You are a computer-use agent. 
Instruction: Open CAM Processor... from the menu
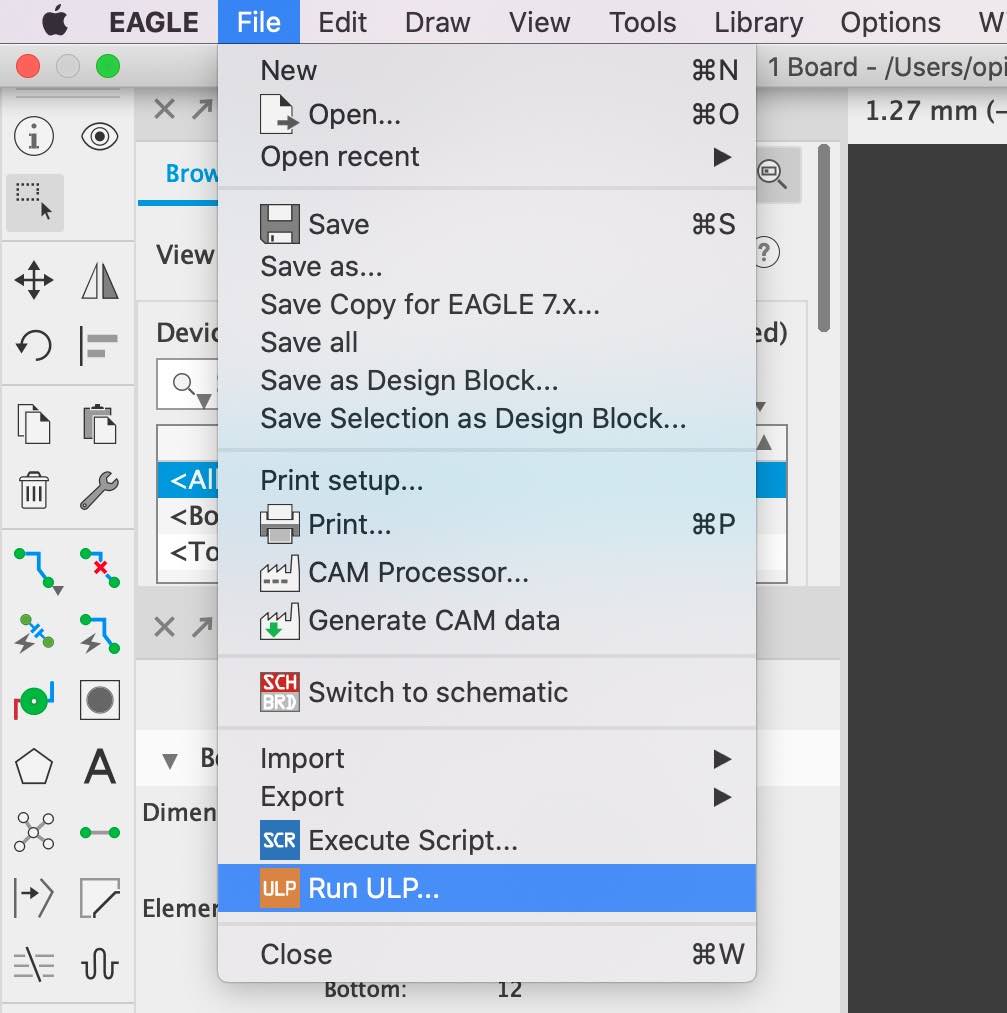[486, 573]
